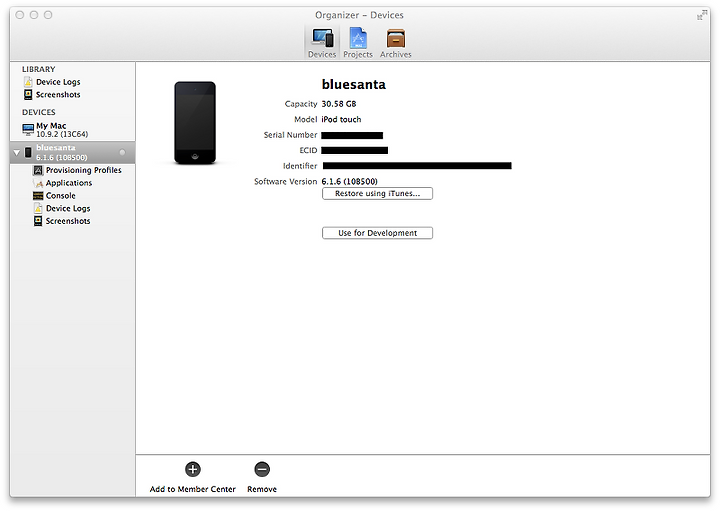This screenshot has height=511, width=720.
Task: Click the Provisioning Profiles icon
Action: 38,170
